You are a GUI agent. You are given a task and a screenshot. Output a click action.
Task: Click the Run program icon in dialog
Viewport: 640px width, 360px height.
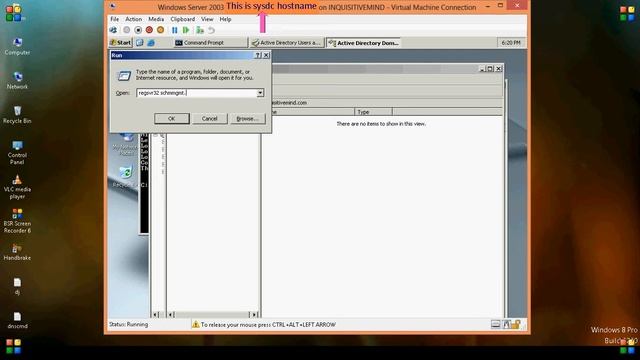coord(124,76)
